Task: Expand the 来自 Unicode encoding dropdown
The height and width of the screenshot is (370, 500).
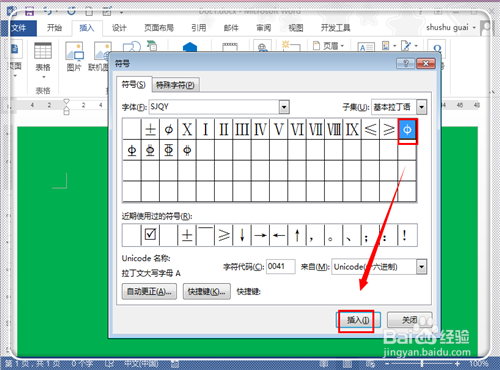Action: (422, 267)
